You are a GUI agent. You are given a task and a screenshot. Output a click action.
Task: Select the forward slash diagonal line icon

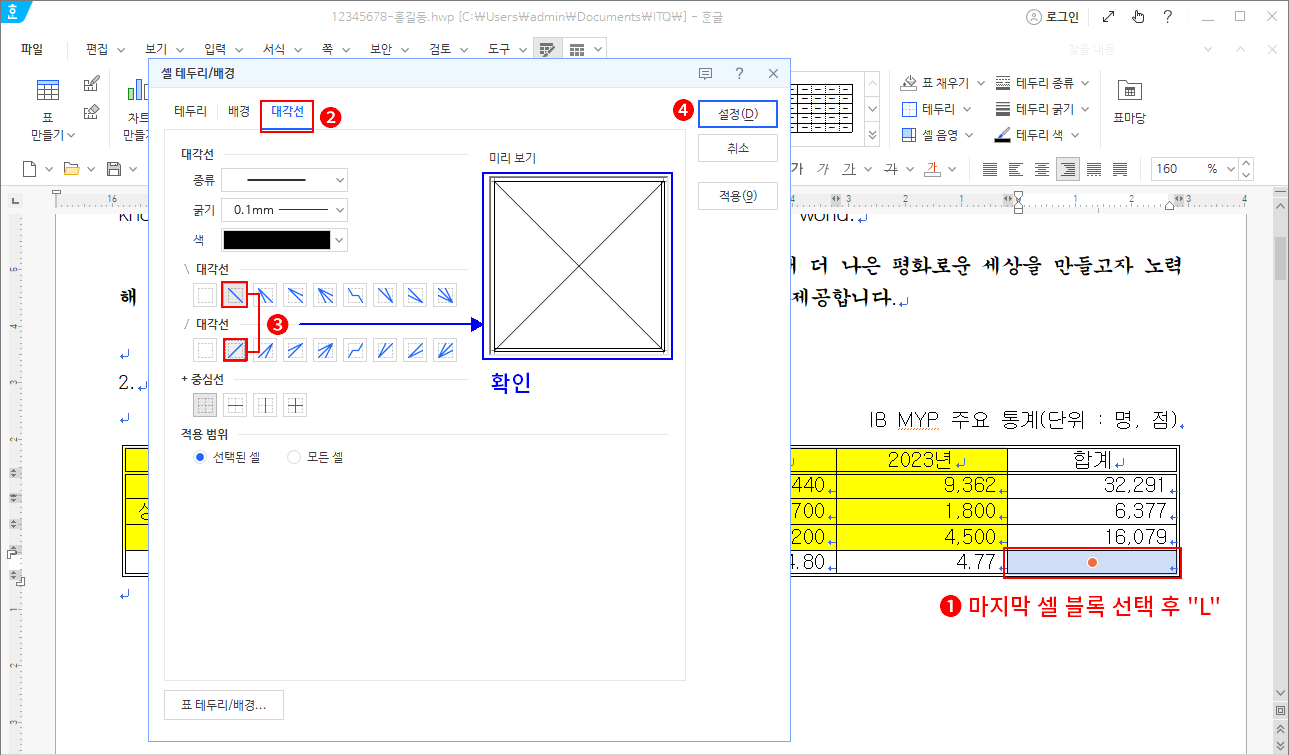click(x=233, y=348)
